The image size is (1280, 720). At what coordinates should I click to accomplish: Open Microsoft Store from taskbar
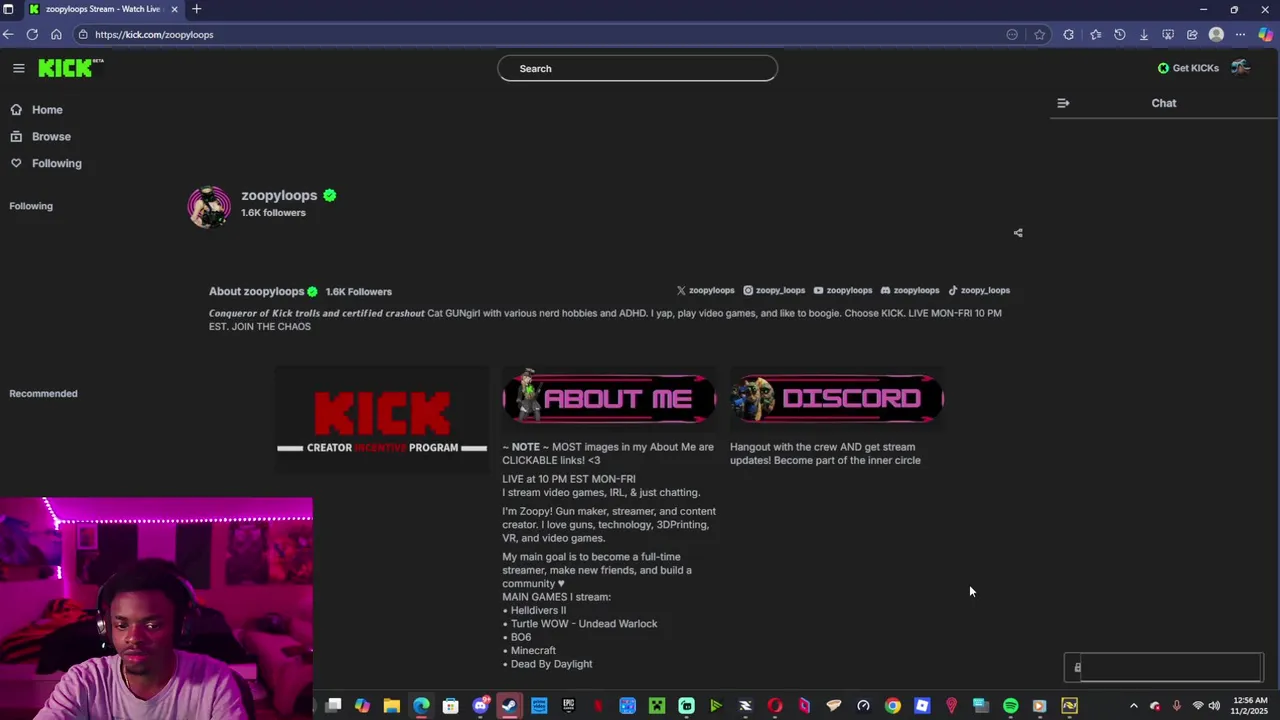[450, 706]
